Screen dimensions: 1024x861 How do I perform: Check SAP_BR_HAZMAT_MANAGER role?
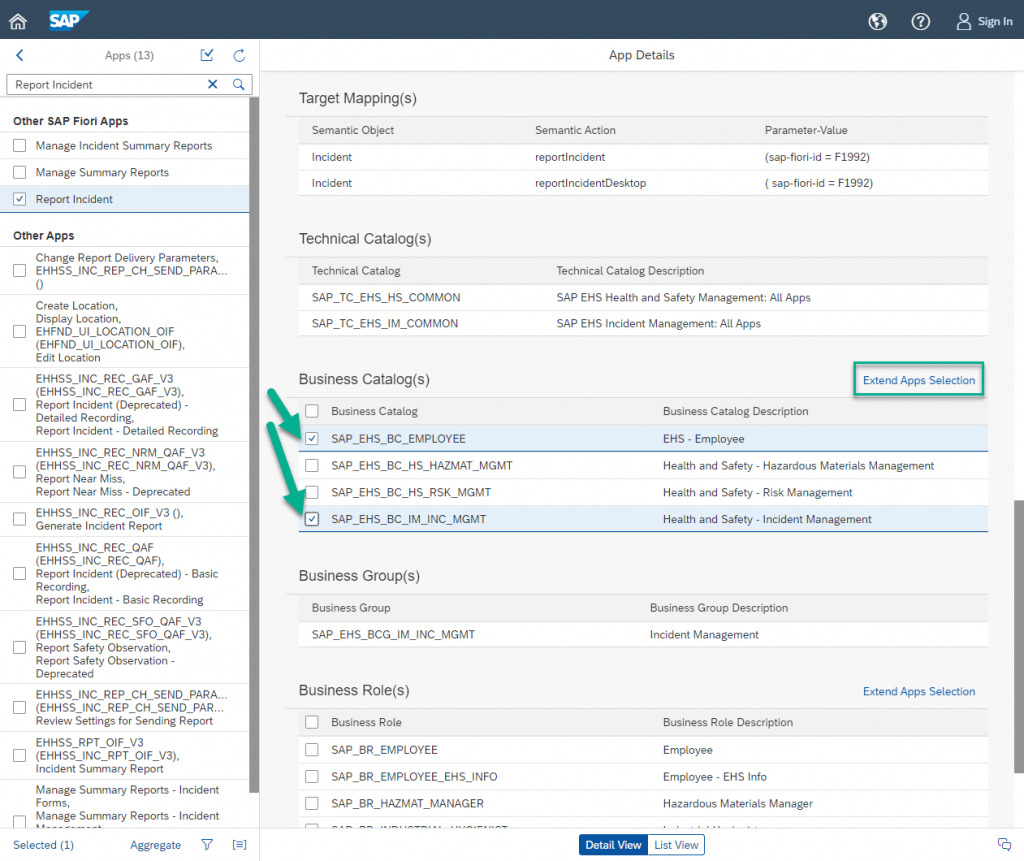pyautogui.click(x=312, y=803)
